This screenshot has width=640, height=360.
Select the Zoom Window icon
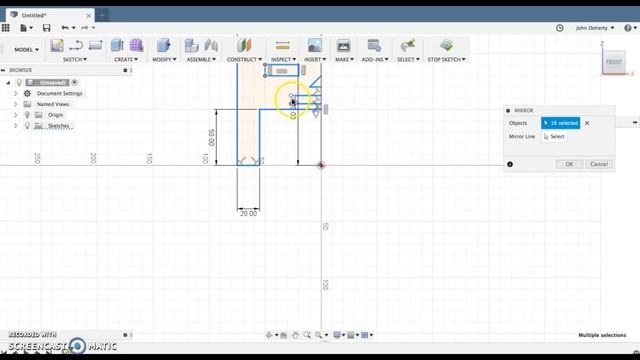coord(318,335)
